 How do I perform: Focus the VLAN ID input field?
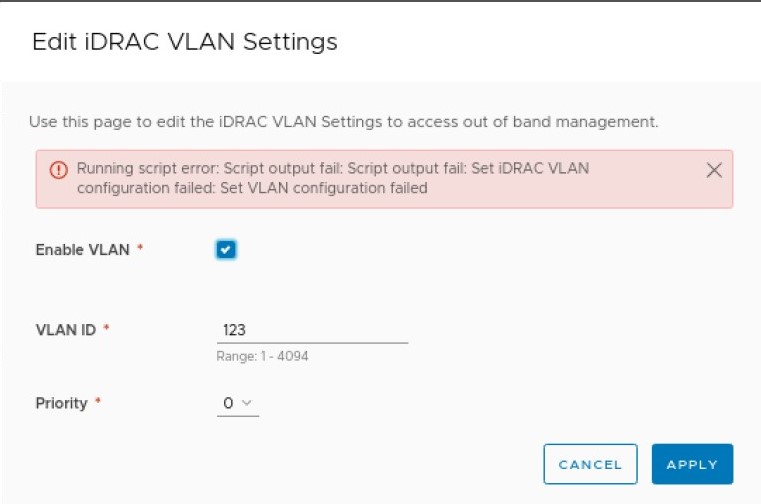click(312, 330)
